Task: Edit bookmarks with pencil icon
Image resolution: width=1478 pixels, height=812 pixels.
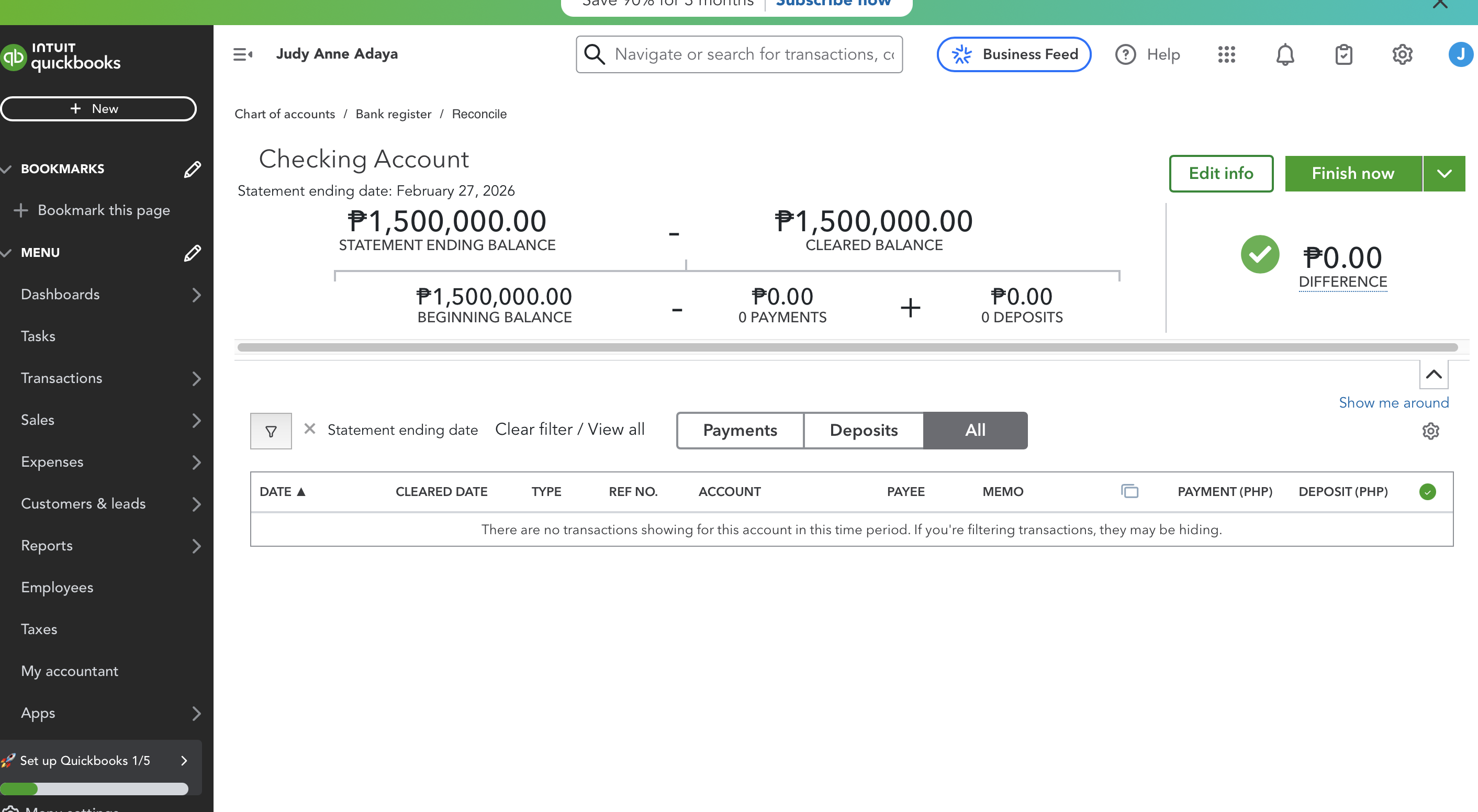Action: pos(192,169)
